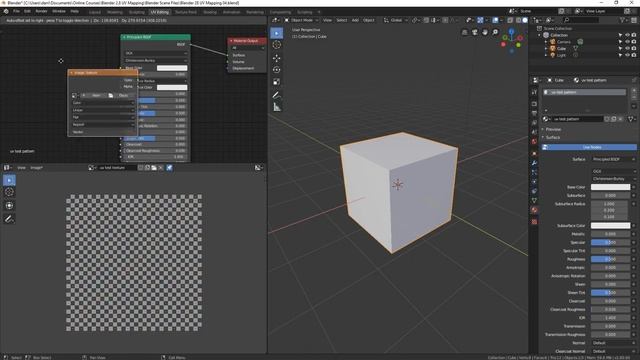
Task: Click the Base Color swatch in properties
Action: 610,187
